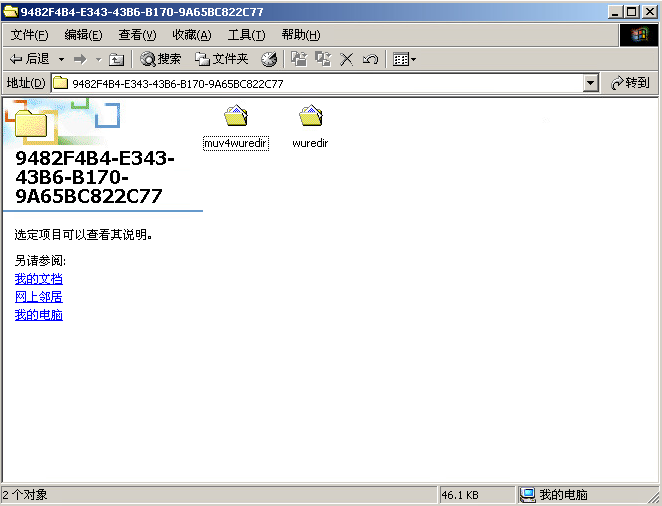662x506 pixels.
Task: Click the window resize grip corner
Action: [654, 496]
